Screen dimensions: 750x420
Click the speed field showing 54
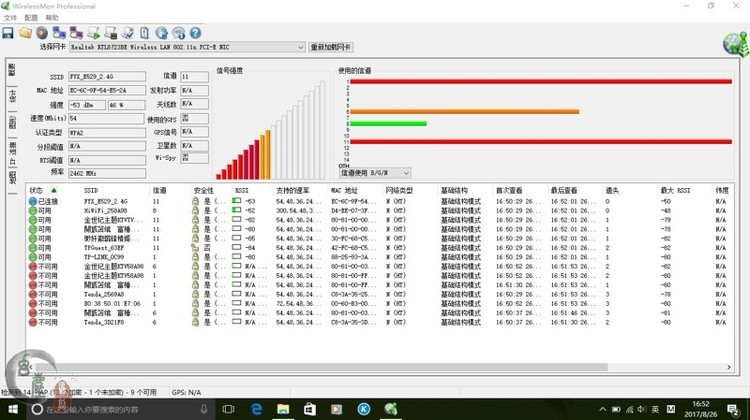pyautogui.click(x=106, y=118)
